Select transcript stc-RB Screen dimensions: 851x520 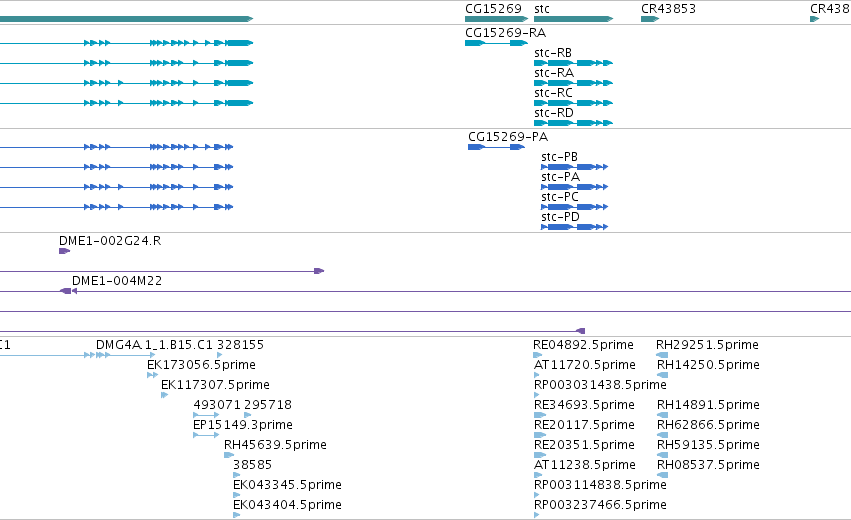(573, 63)
